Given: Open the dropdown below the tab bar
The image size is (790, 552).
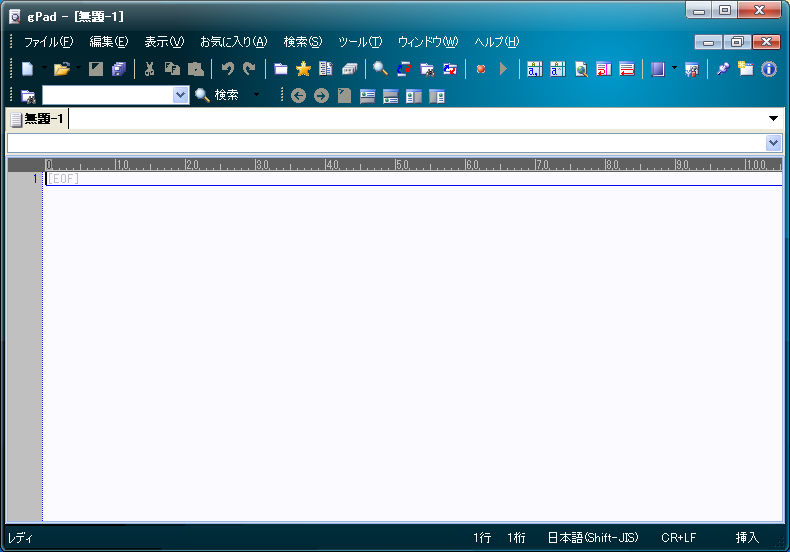Looking at the screenshot, I should [x=773, y=143].
